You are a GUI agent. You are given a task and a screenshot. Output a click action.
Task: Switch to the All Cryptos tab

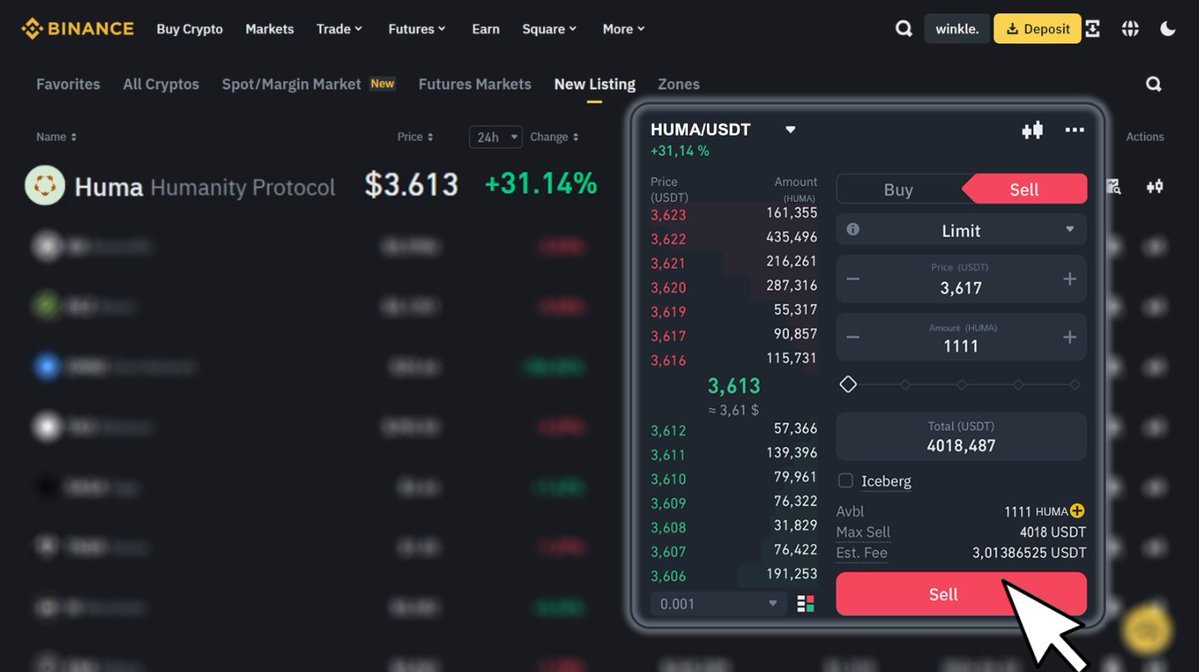pos(161,84)
